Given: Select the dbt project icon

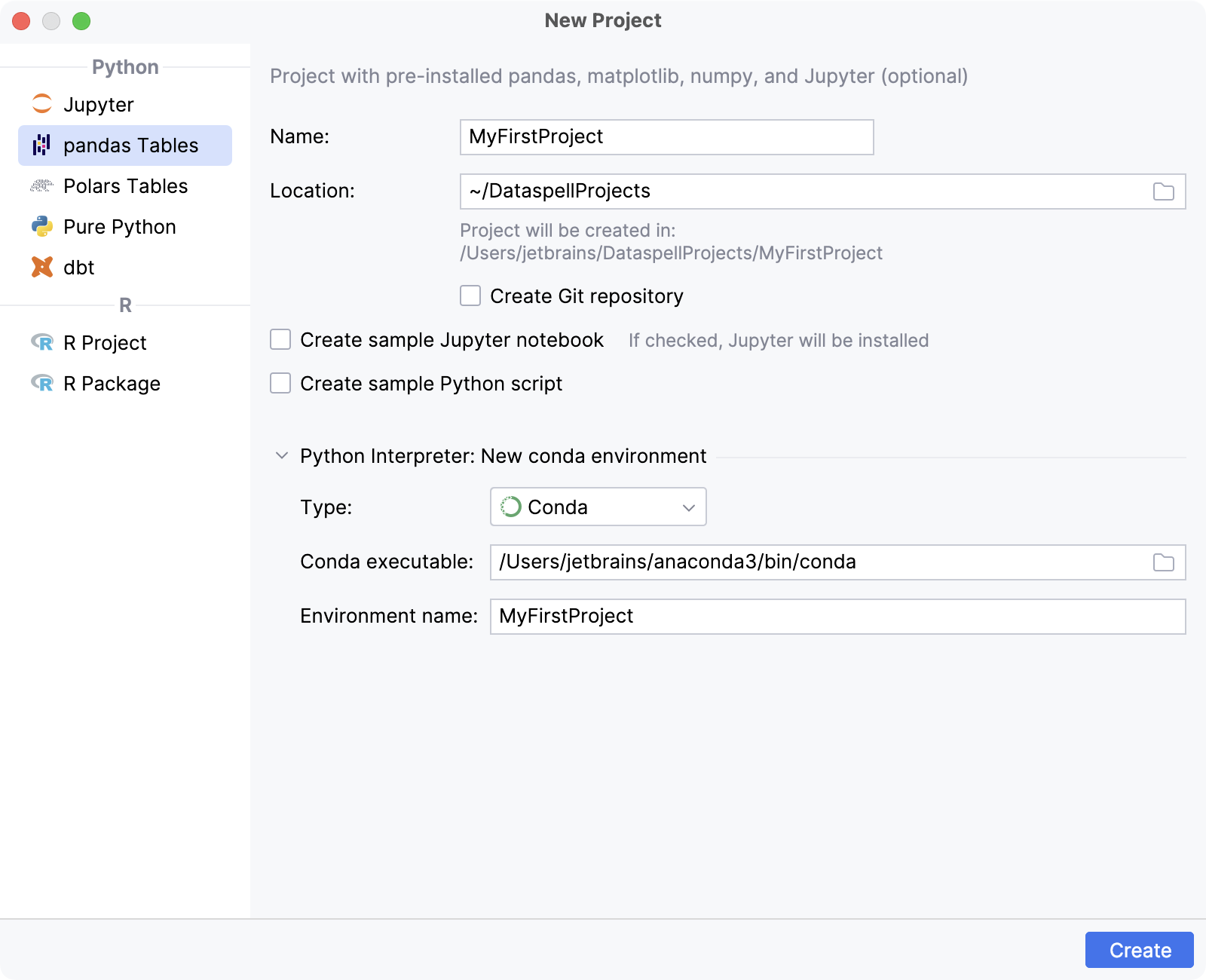Looking at the screenshot, I should (42, 267).
